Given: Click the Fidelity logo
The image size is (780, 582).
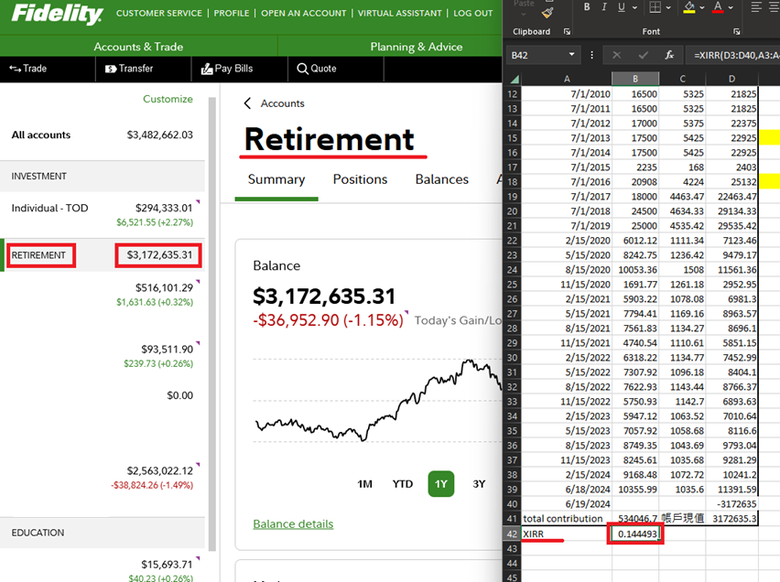Looking at the screenshot, I should pos(57,14).
